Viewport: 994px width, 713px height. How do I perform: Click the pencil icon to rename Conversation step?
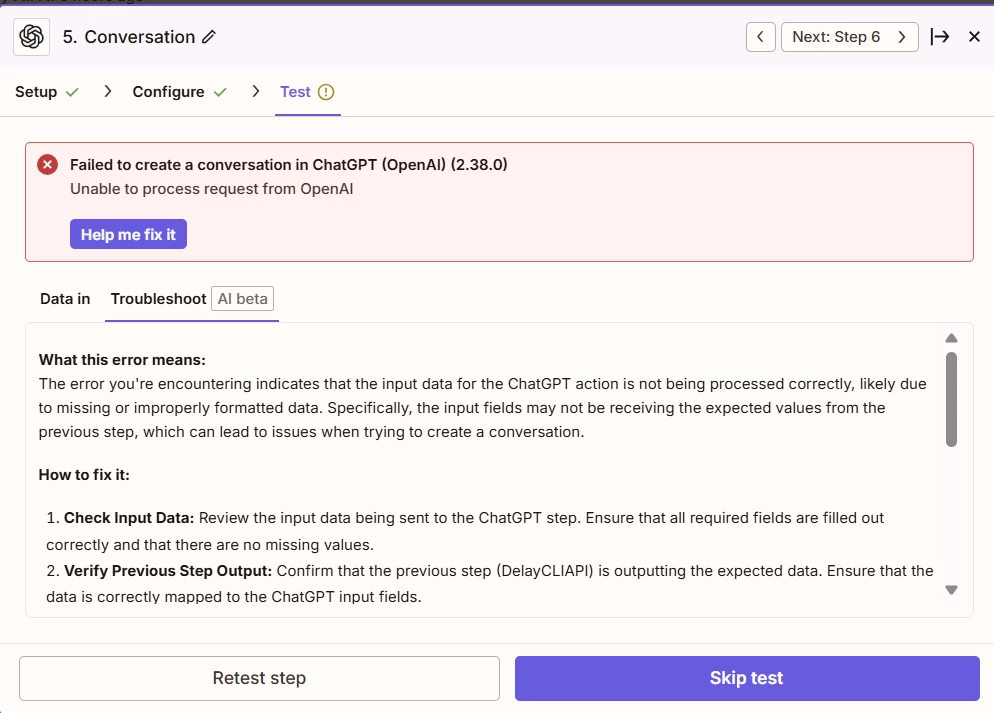coord(209,37)
